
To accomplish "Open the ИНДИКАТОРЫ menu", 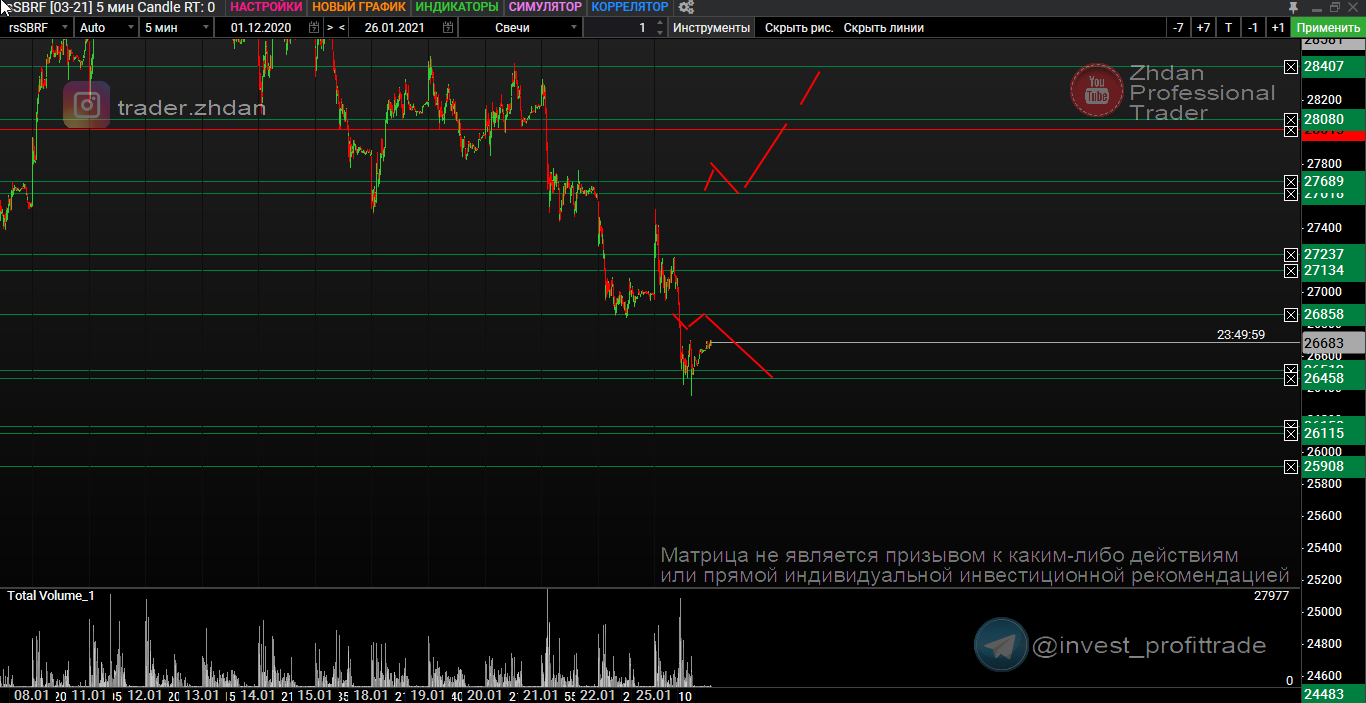I will click(456, 7).
